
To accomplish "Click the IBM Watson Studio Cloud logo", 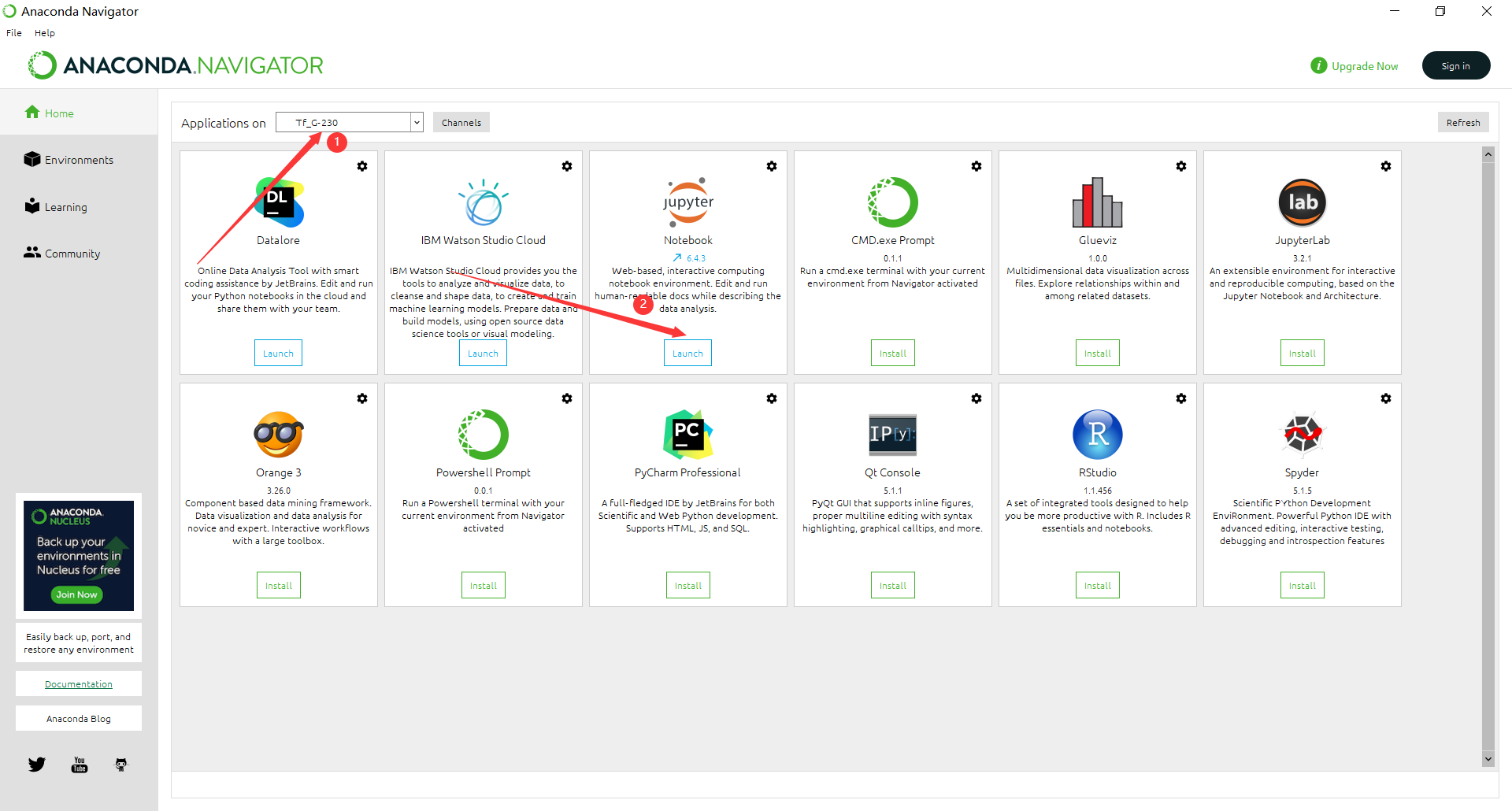I will pos(484,202).
